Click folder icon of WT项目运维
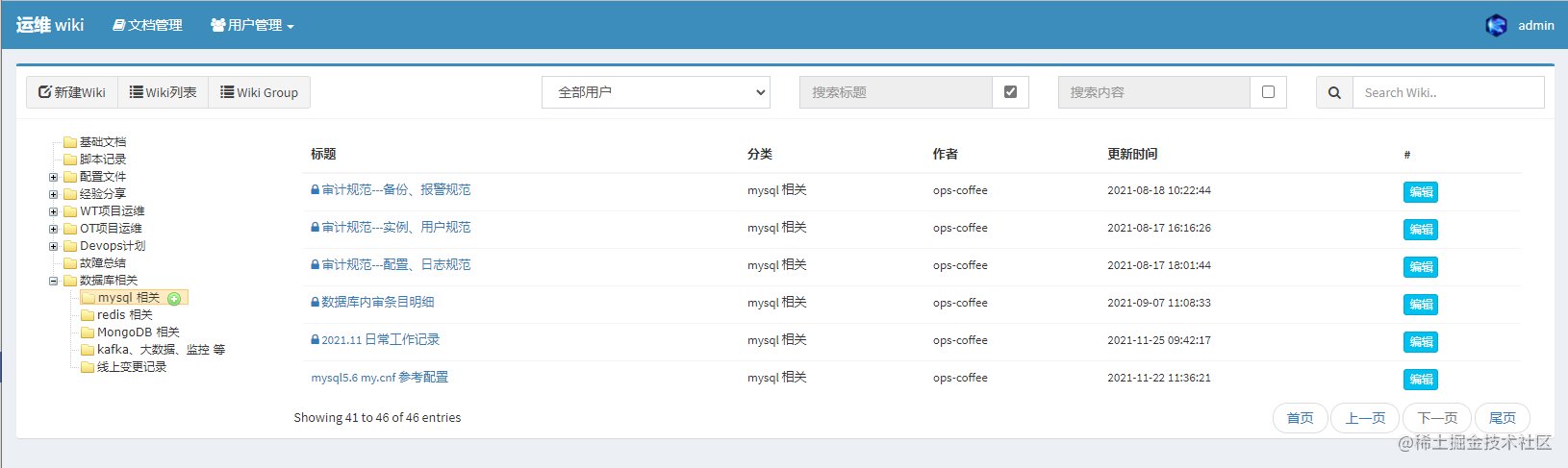Viewport: 1568px width, 468px height. pyautogui.click(x=70, y=211)
